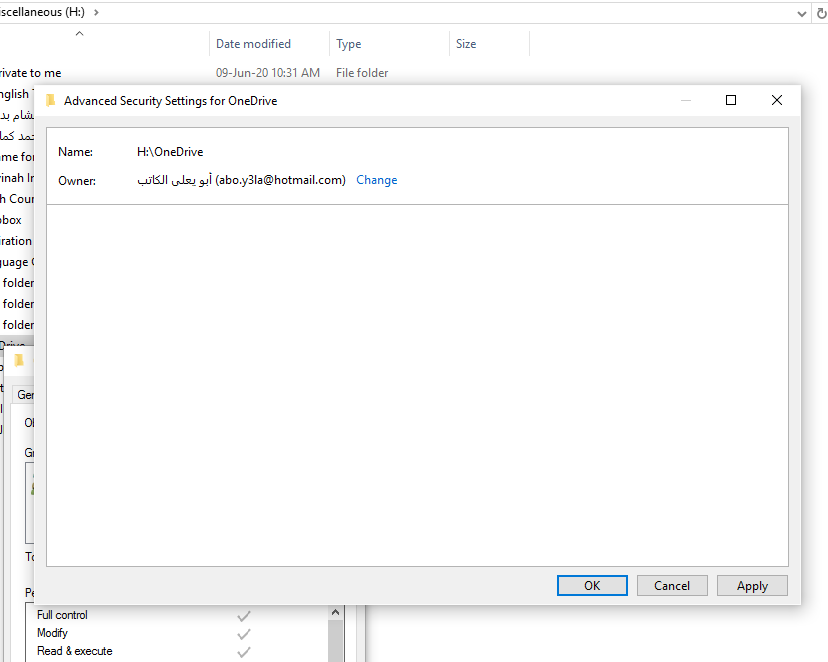Viewport: 828px width, 662px height.
Task: Close the Advanced Security Settings window
Action: click(777, 100)
